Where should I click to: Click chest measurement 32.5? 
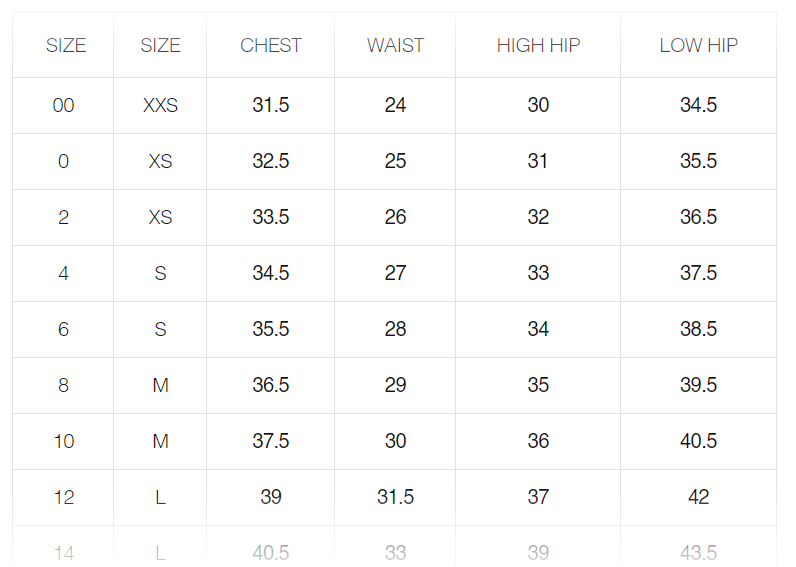(x=271, y=161)
